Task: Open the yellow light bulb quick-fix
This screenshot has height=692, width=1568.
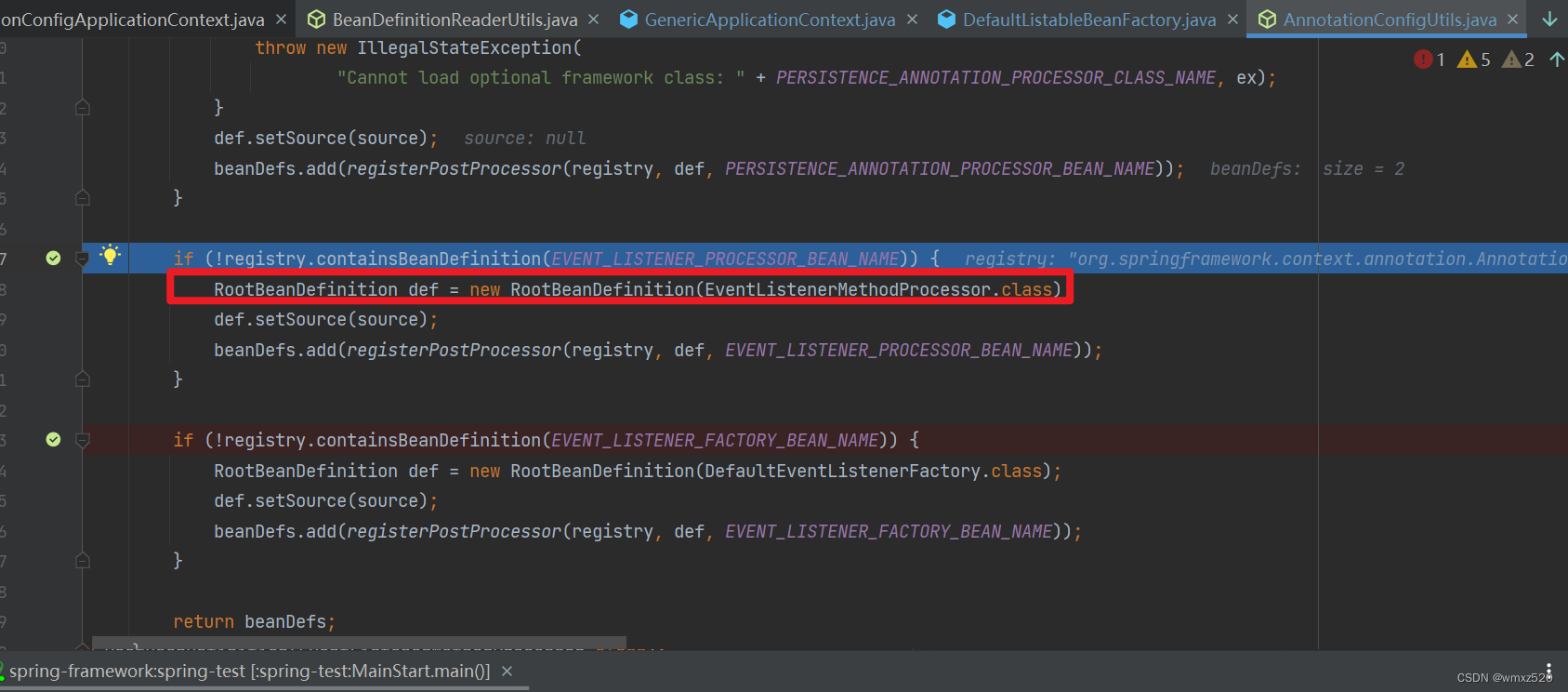Action: tap(110, 255)
